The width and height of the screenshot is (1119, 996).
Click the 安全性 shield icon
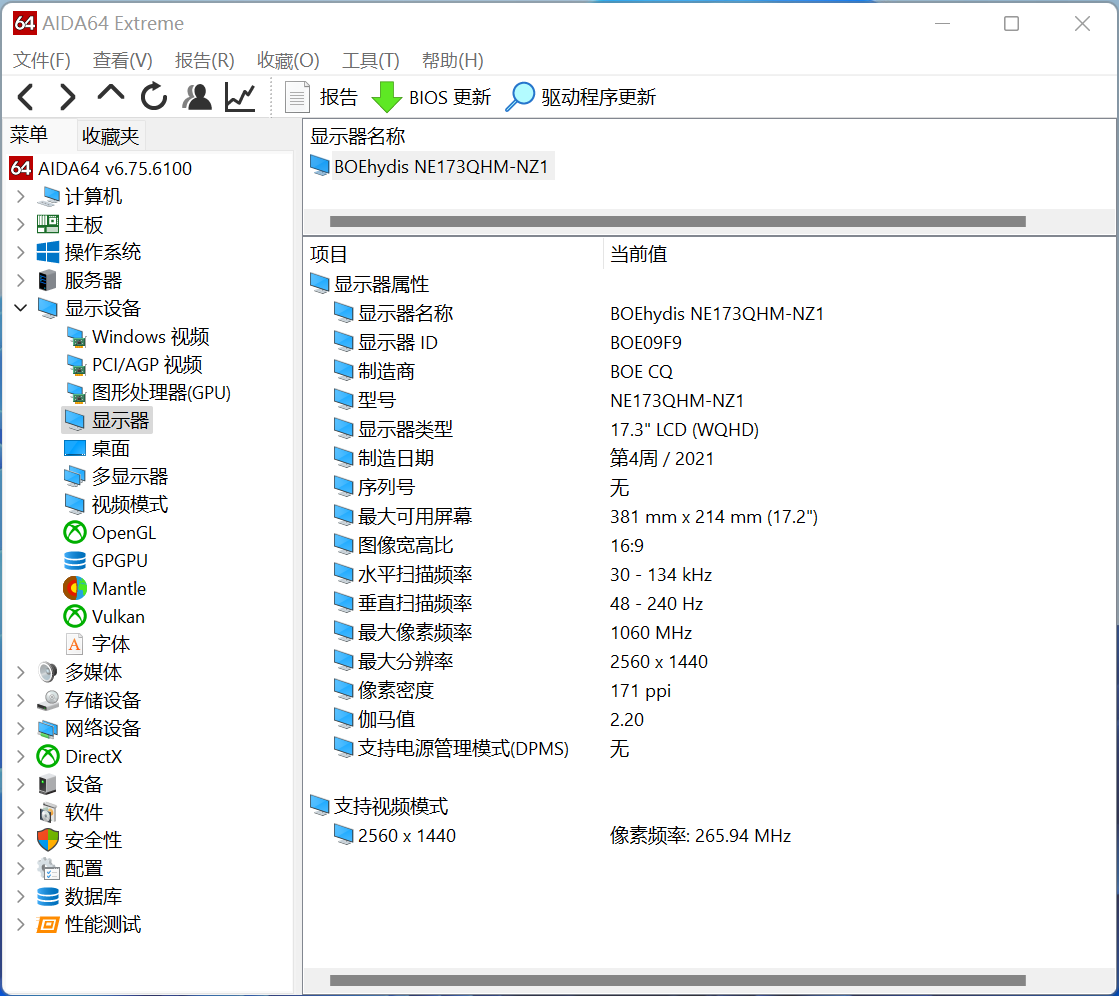click(48, 840)
